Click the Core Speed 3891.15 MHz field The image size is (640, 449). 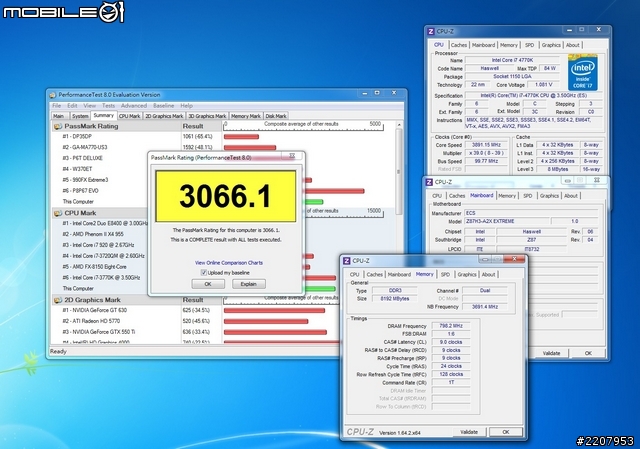tap(486, 145)
